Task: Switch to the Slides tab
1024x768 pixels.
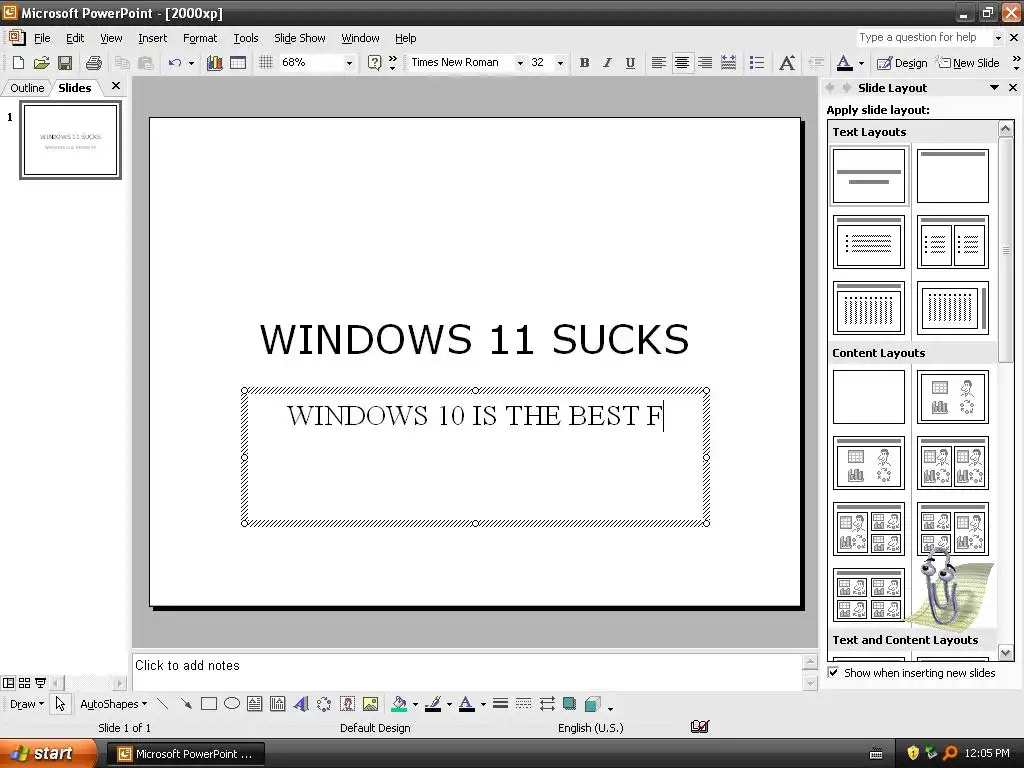Action: pyautogui.click(x=74, y=88)
